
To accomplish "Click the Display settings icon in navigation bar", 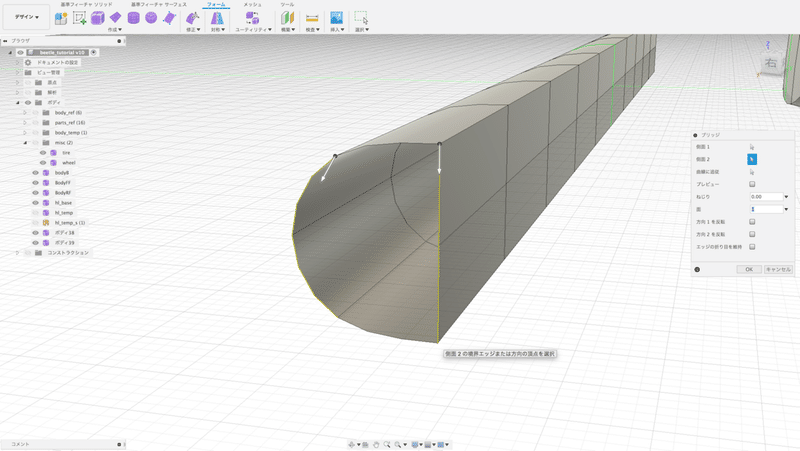I will click(x=415, y=445).
